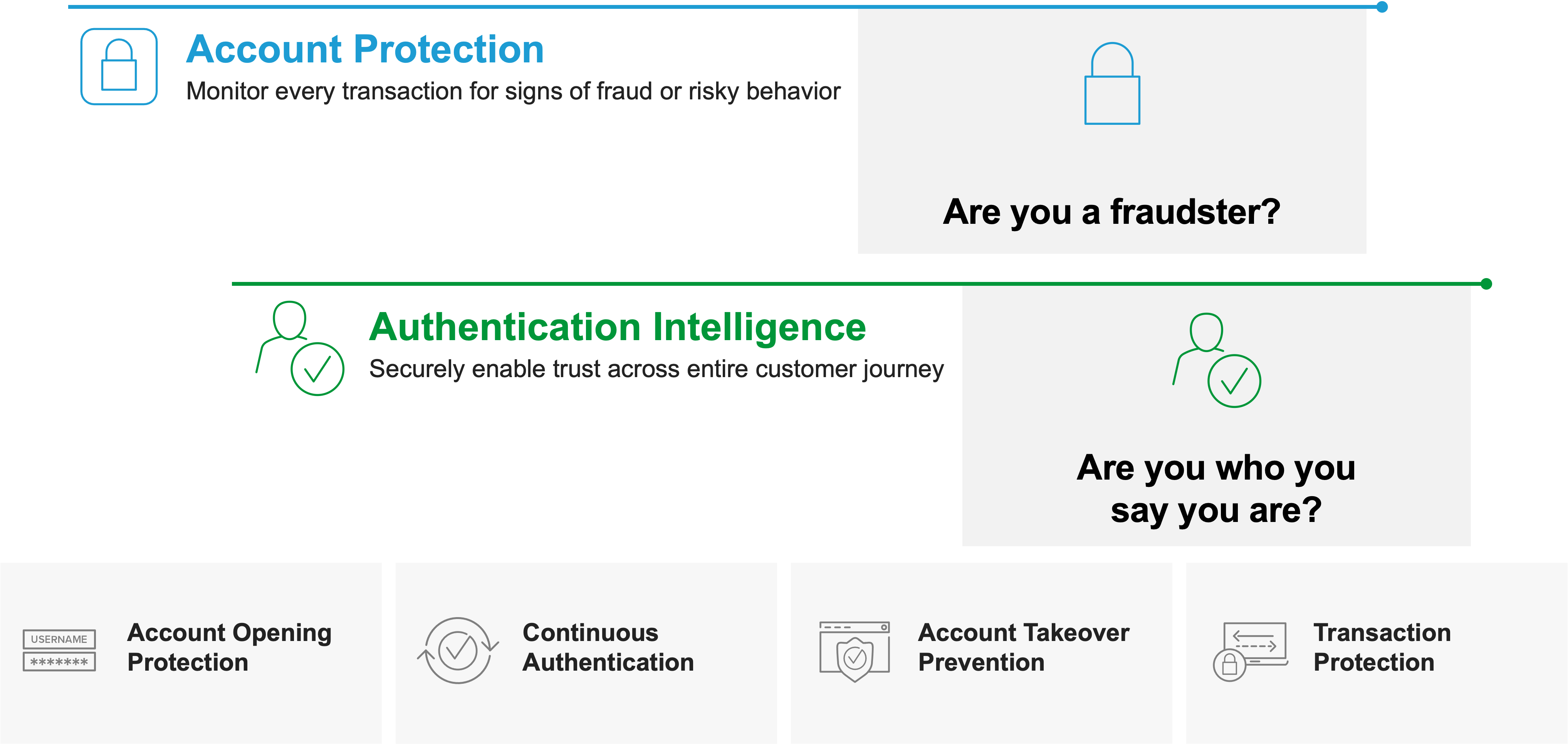
Task: Click the Continuous Authentication circular checkmark icon
Action: pos(458,650)
